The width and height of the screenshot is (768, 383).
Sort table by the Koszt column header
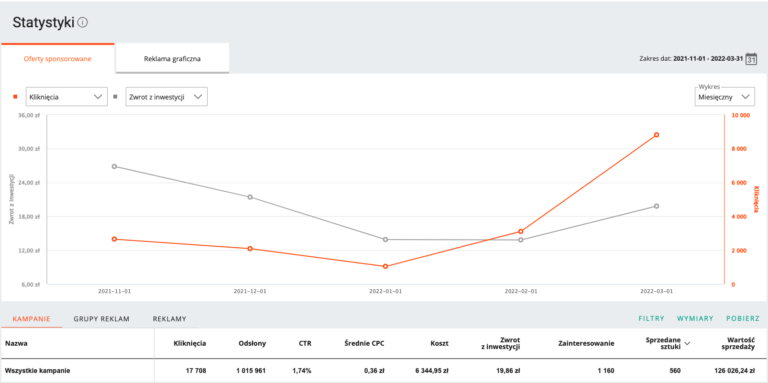pos(440,344)
